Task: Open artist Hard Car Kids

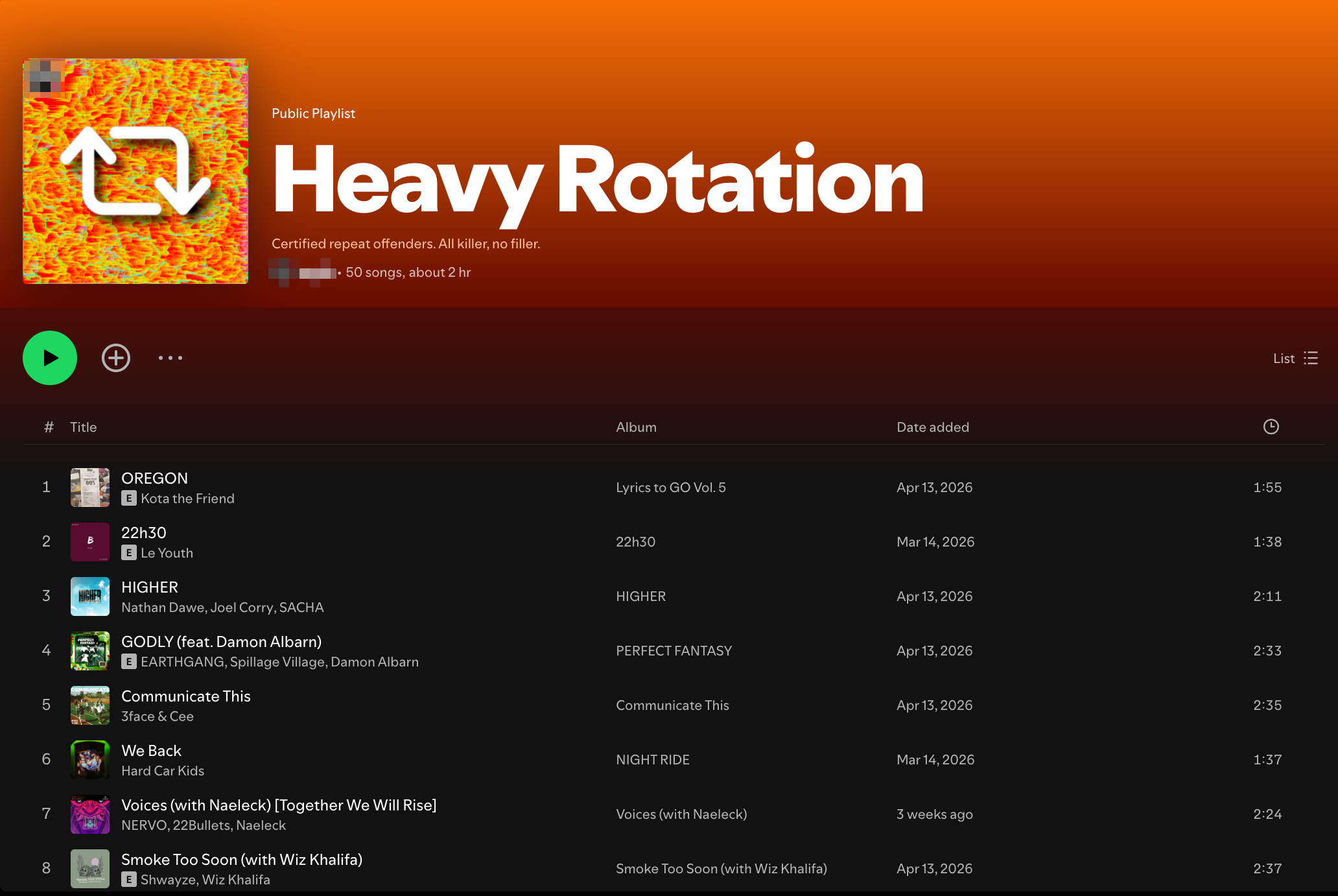Action: pos(163,771)
